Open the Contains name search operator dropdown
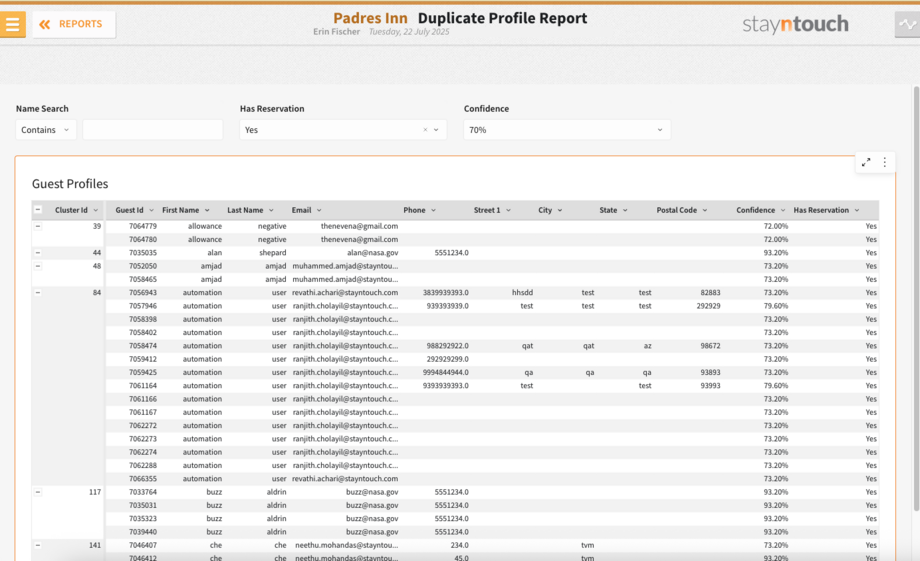This screenshot has width=920, height=561. coord(46,130)
